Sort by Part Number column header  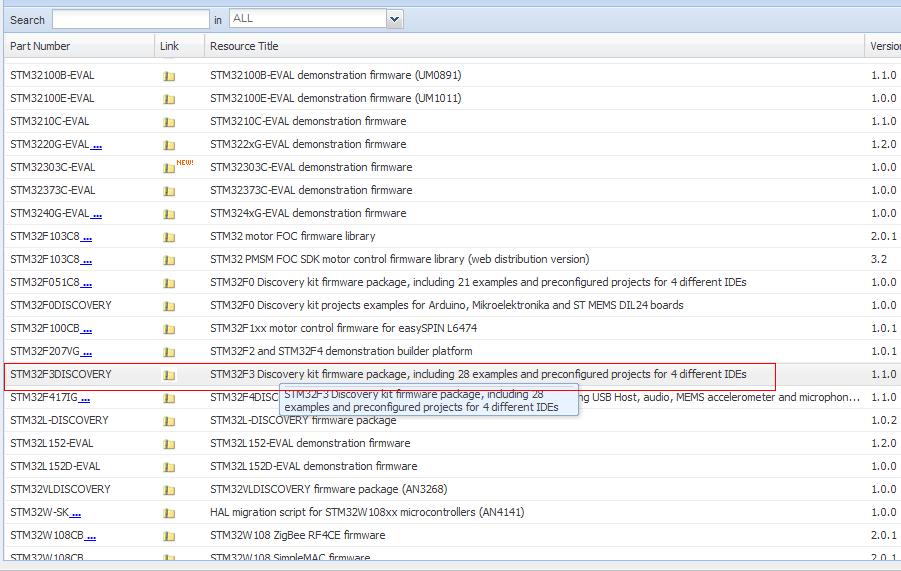pos(79,46)
